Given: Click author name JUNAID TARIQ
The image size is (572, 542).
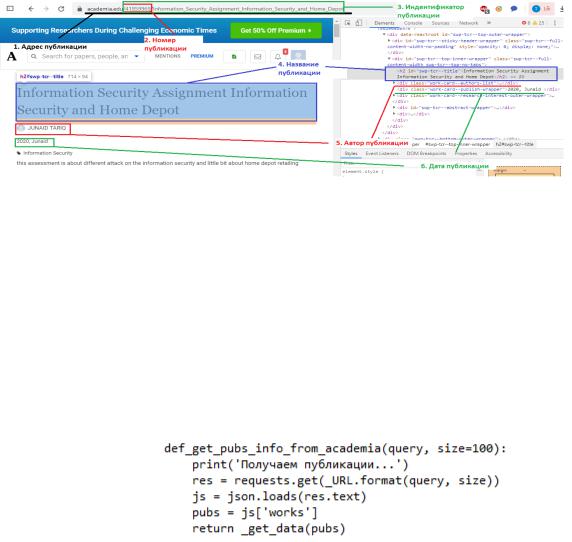Looking at the screenshot, I should pyautogui.click(x=47, y=128).
